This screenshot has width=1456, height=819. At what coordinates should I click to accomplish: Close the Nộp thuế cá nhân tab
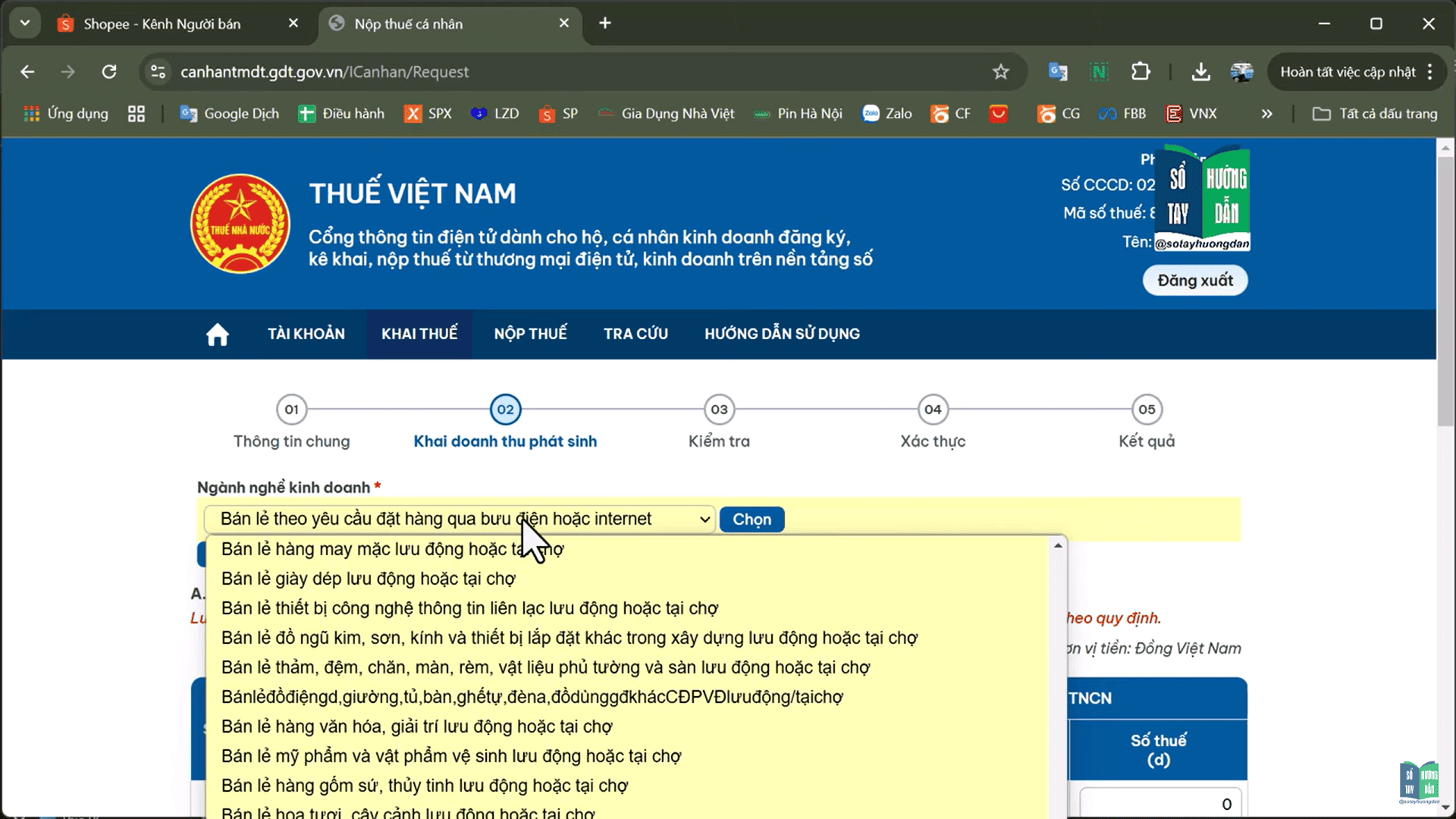click(564, 24)
